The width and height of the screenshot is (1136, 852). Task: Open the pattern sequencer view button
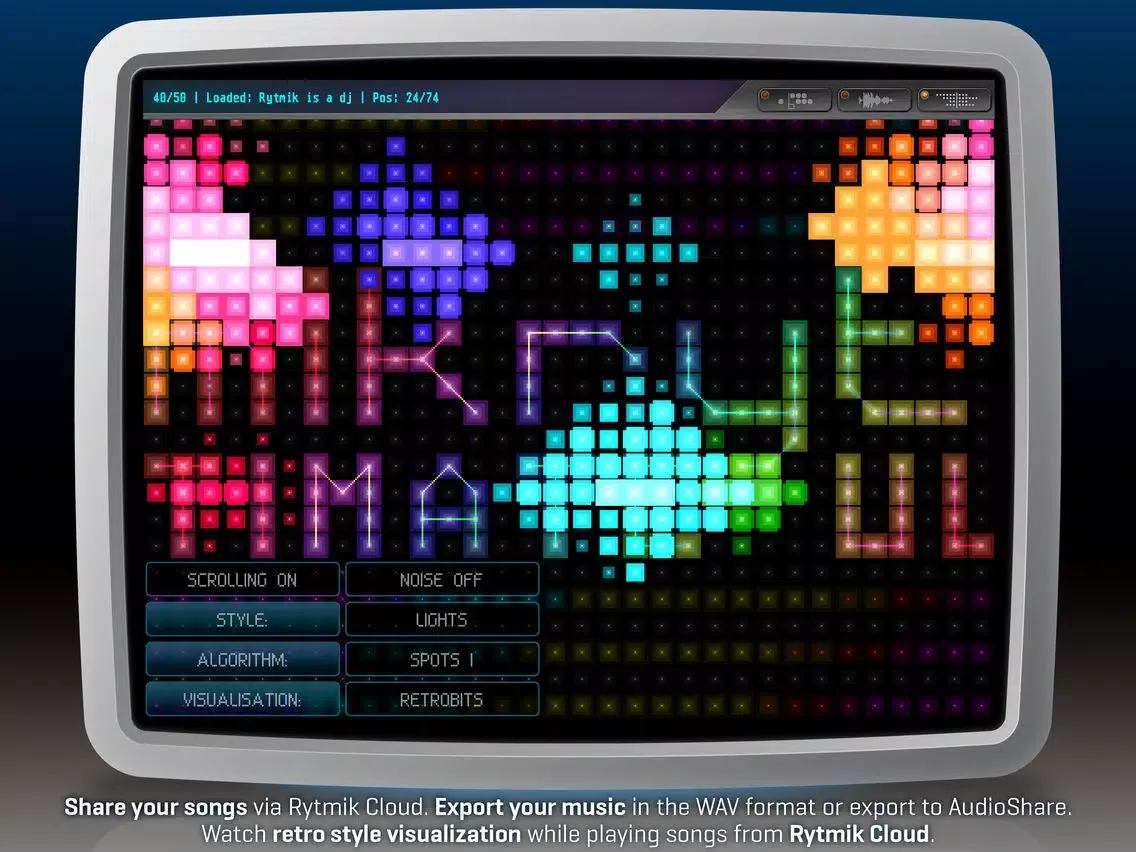[x=795, y=100]
